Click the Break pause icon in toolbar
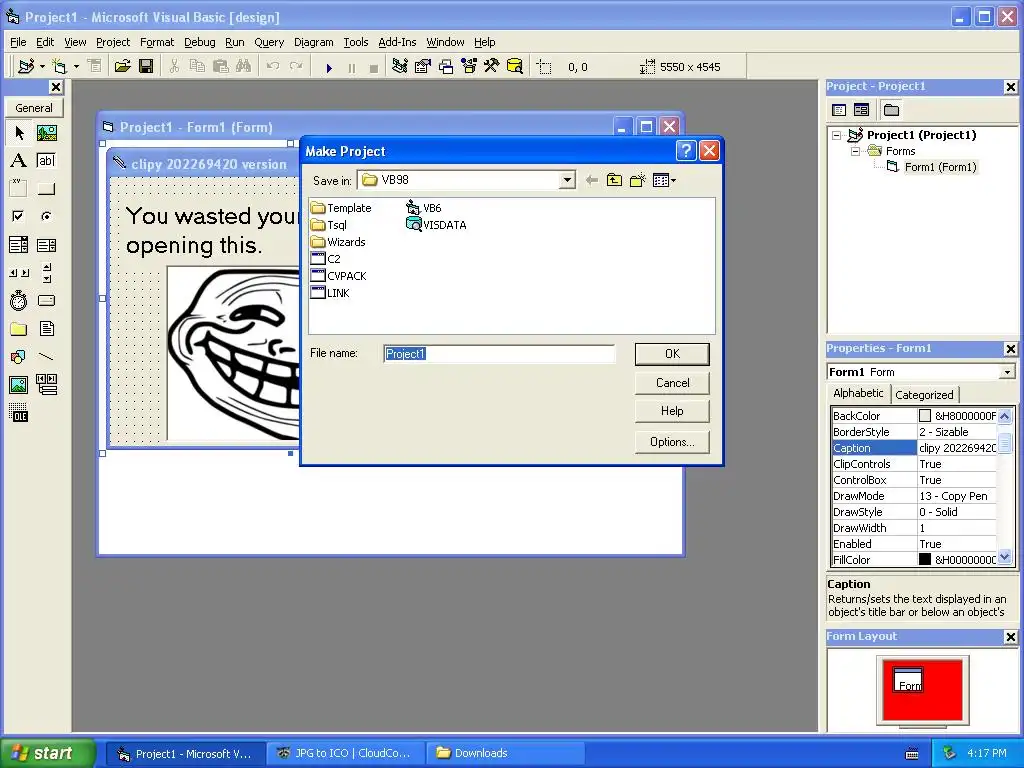Screen dimensions: 1024x768 coord(352,67)
